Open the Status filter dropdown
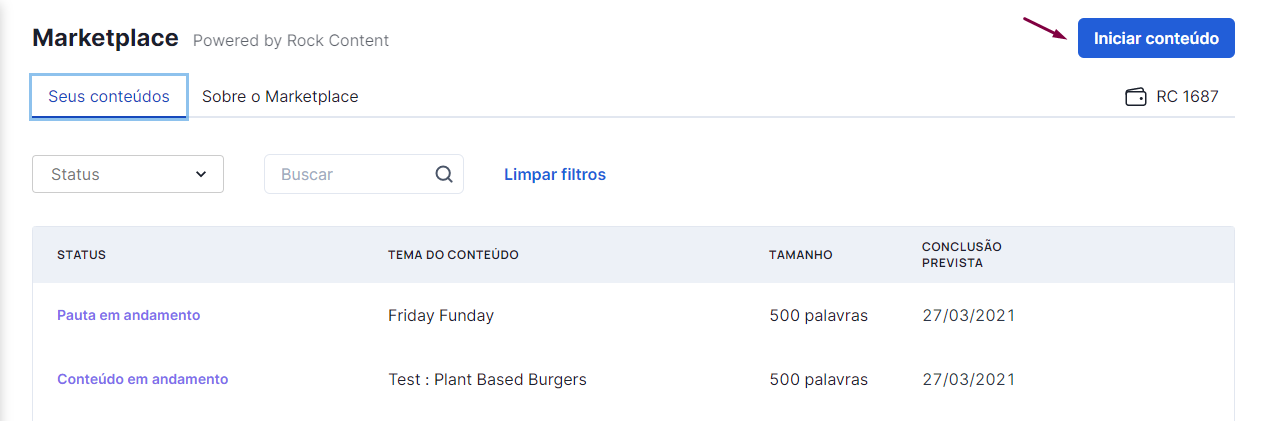The width and height of the screenshot is (1265, 421). tap(128, 174)
